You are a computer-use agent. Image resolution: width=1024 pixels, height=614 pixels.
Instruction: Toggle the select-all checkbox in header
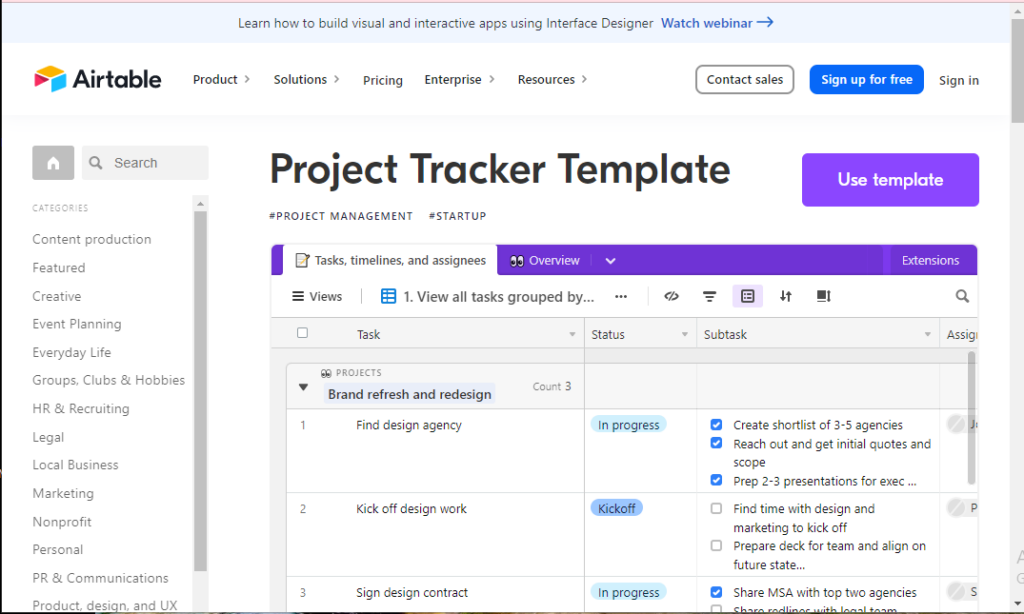point(303,333)
